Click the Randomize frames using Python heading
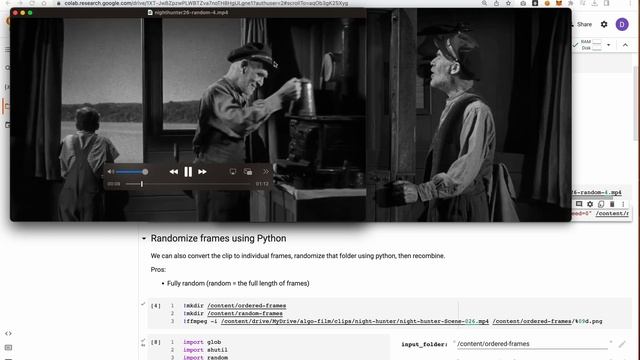Image resolution: width=640 pixels, height=360 pixels. tap(218, 238)
